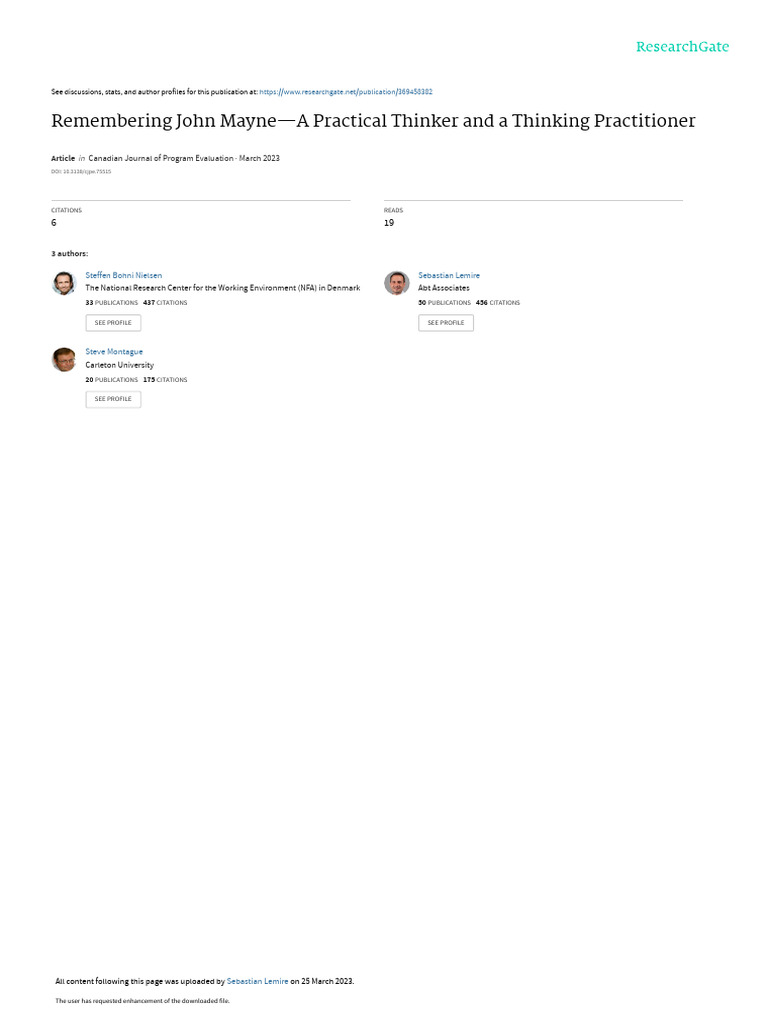The height and width of the screenshot is (1024, 768).
Task: Click the citations count number 6
Action: (54, 223)
